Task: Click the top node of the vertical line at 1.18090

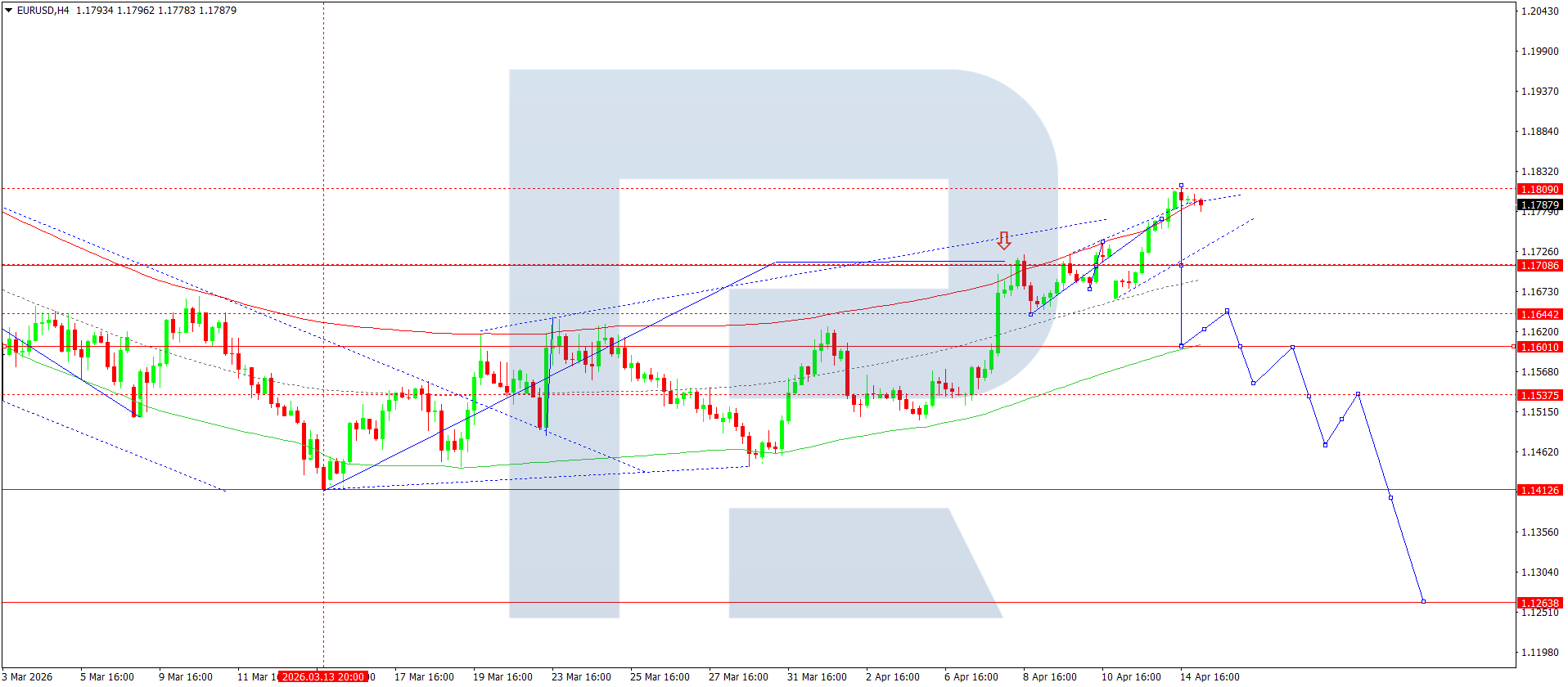Action: point(1181,186)
